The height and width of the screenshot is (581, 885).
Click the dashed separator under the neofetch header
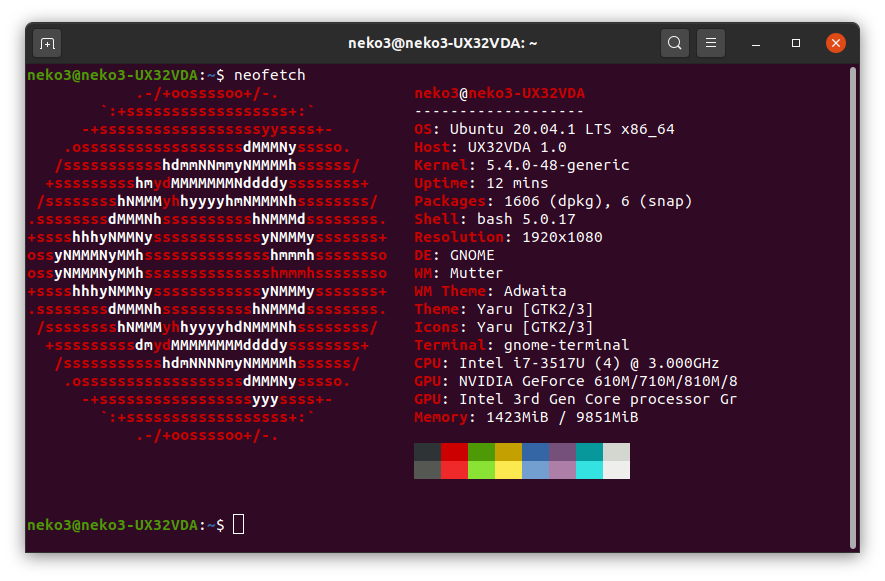coord(500,112)
